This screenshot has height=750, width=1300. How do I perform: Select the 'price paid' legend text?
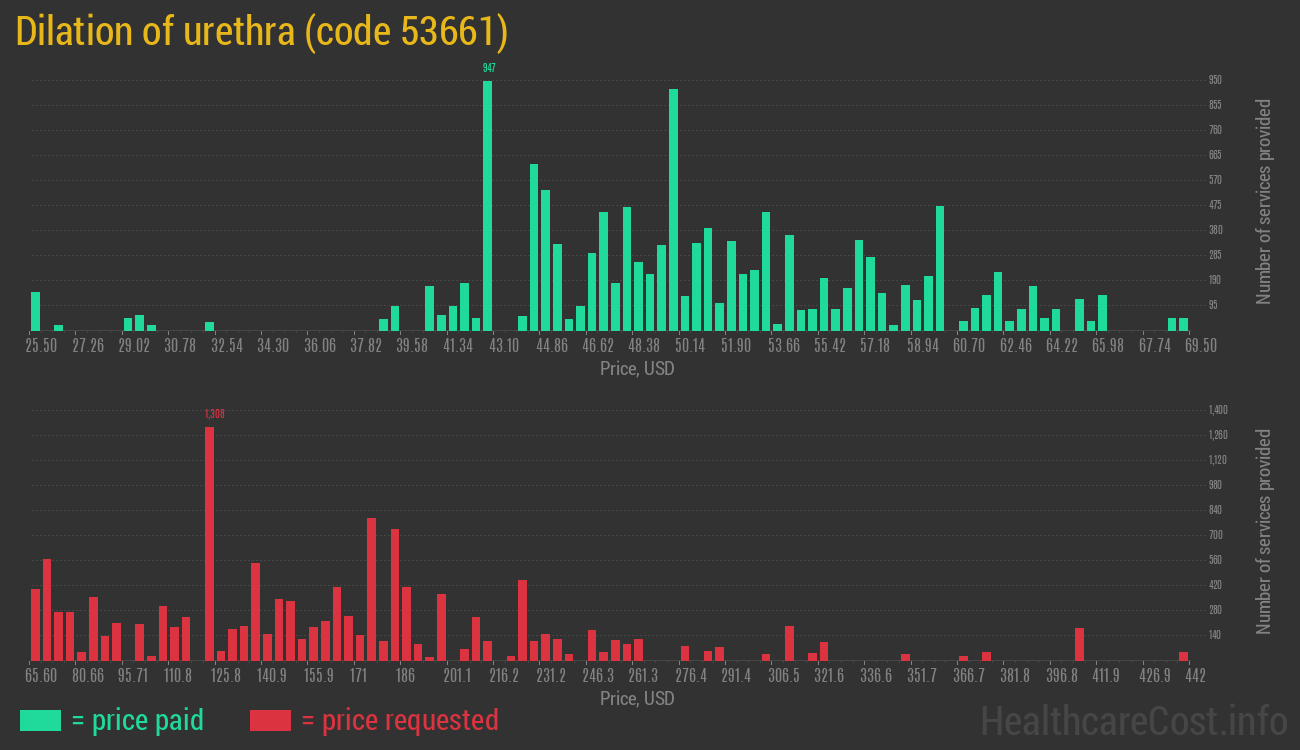[x=137, y=720]
